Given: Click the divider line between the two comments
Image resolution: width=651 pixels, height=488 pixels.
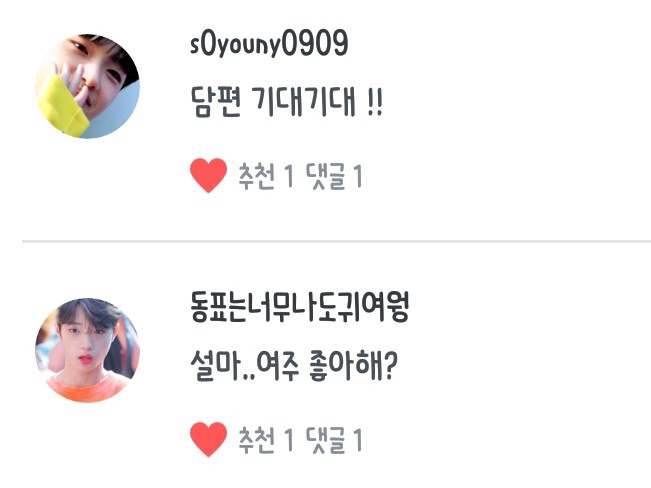Looking at the screenshot, I should pos(336,241).
